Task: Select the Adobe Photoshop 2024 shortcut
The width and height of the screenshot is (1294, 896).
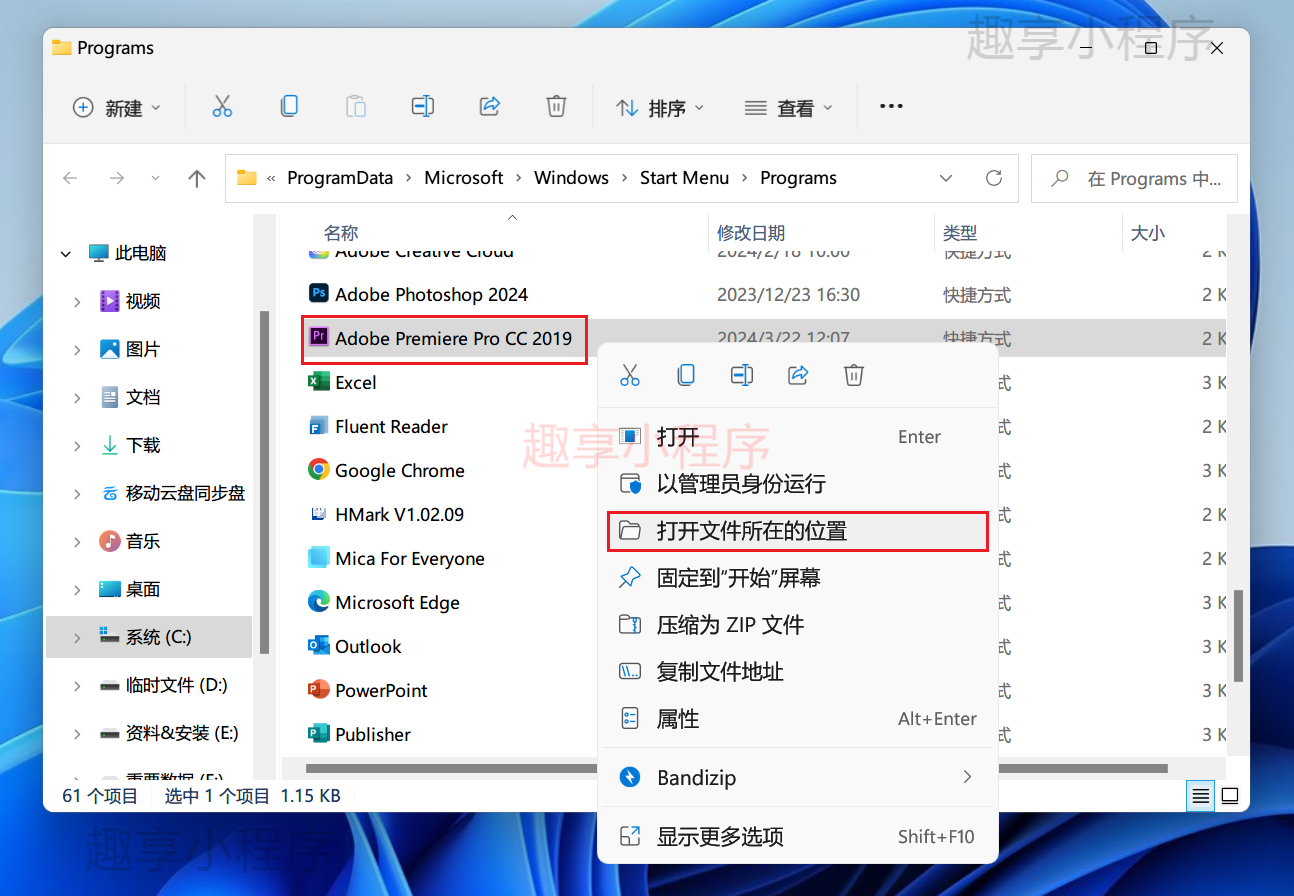Action: (431, 294)
